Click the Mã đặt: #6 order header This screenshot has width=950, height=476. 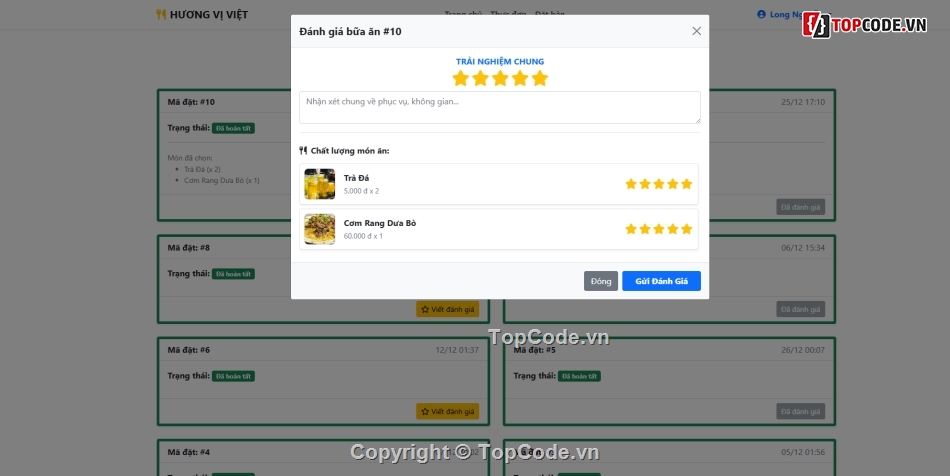click(188, 350)
